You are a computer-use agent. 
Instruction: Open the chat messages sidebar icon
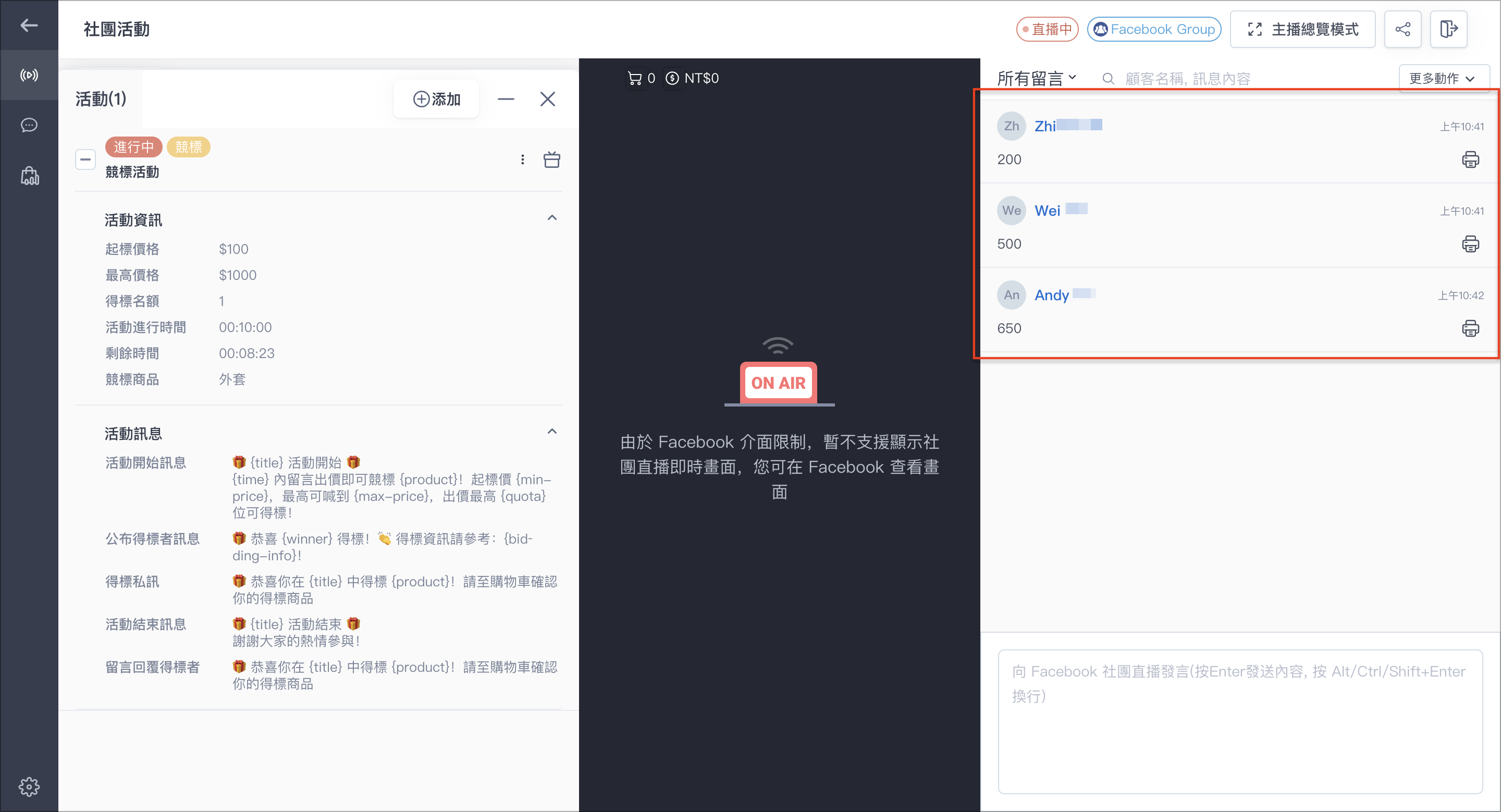29,125
